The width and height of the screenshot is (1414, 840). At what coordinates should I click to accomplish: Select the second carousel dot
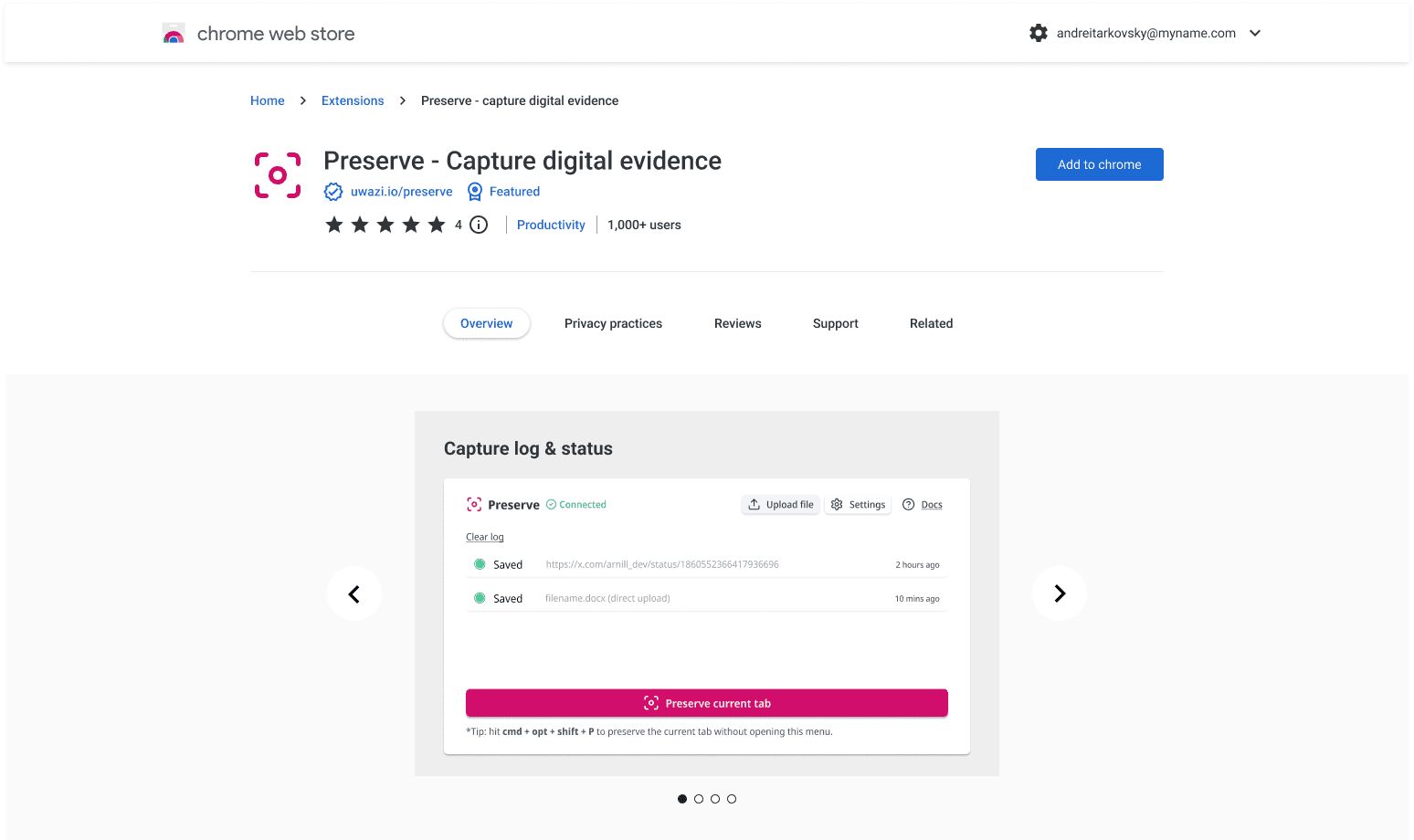point(699,799)
